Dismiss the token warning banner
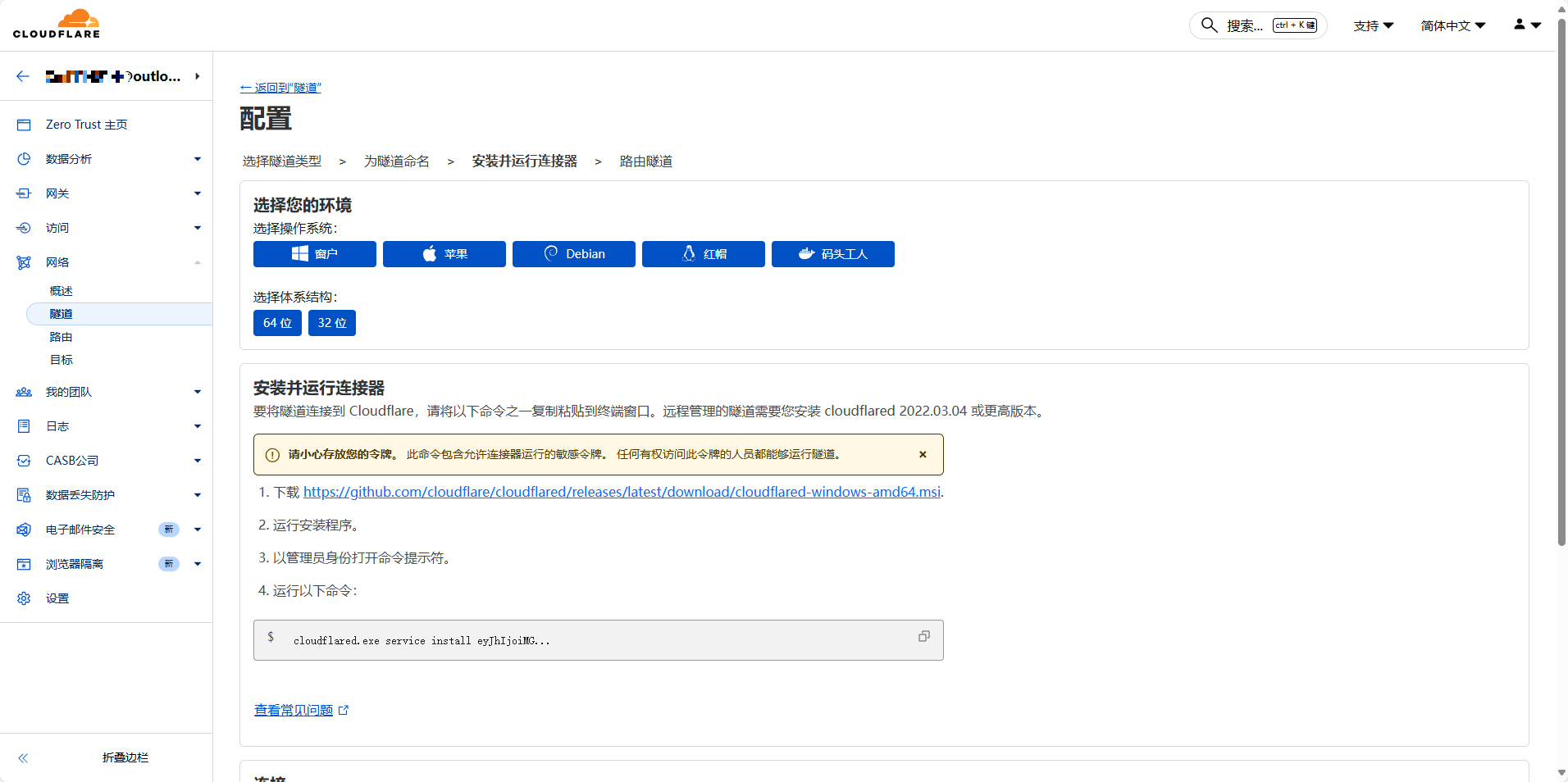1568x782 pixels. click(x=923, y=454)
